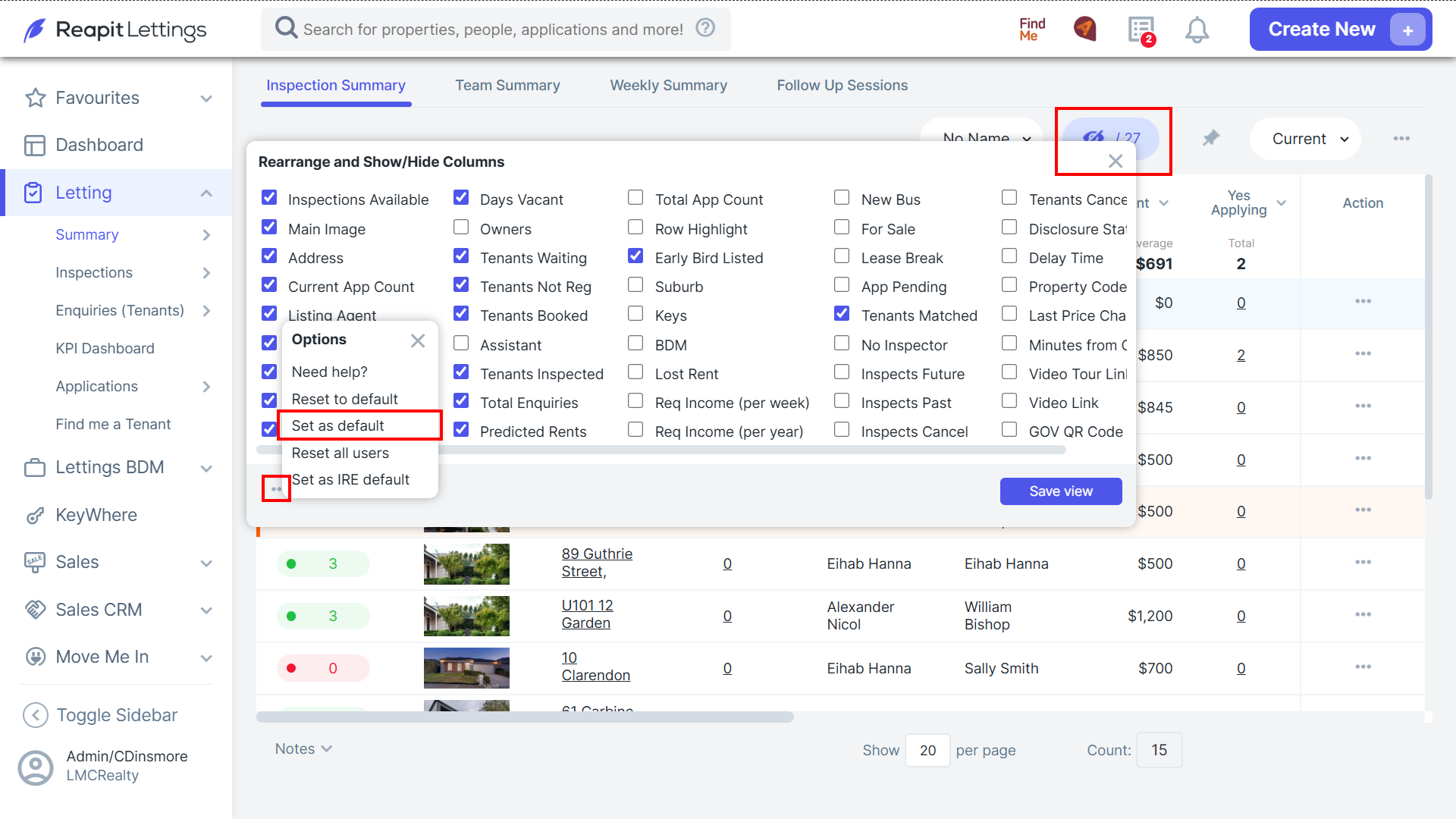Open the Current view dropdown
This screenshot has height=819, width=1456.
point(1305,139)
